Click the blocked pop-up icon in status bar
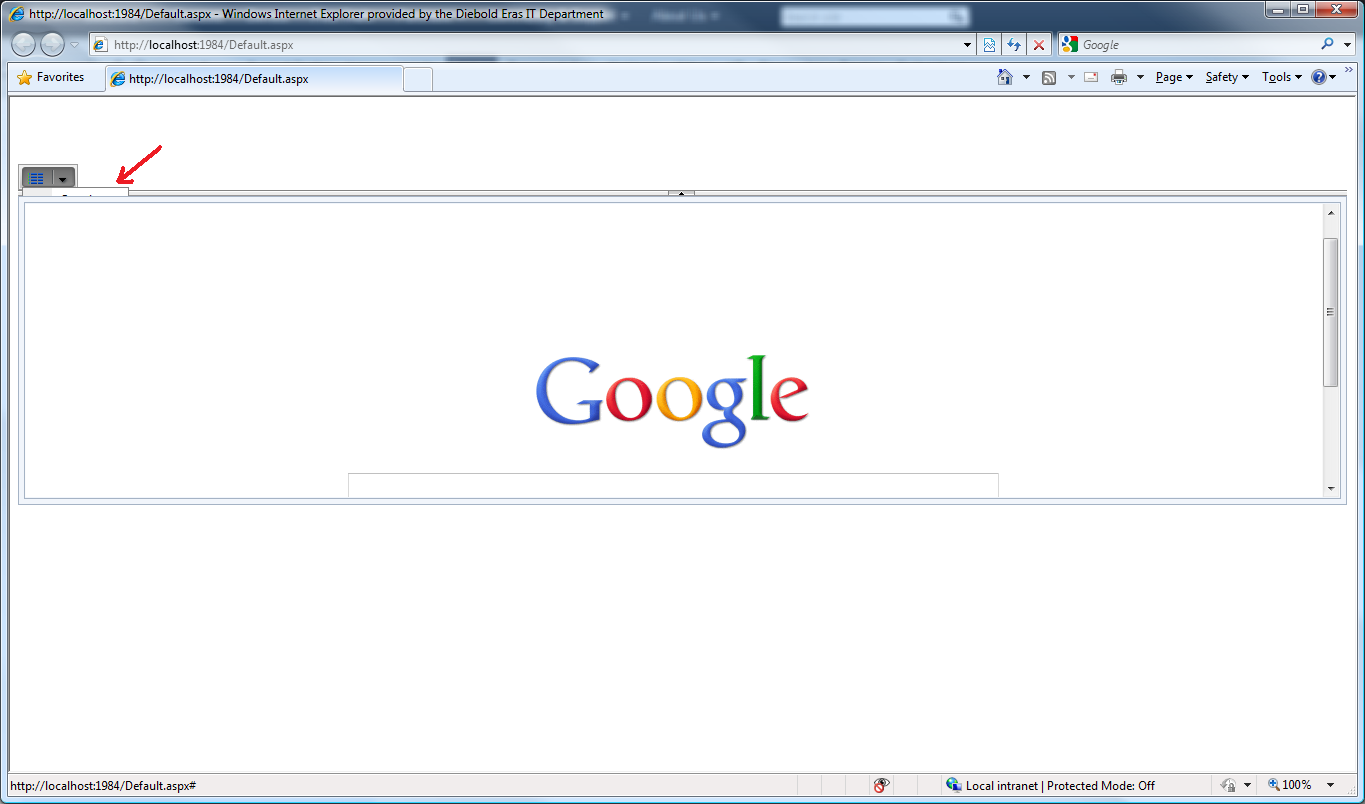The width and height of the screenshot is (1365, 804). pos(882,785)
